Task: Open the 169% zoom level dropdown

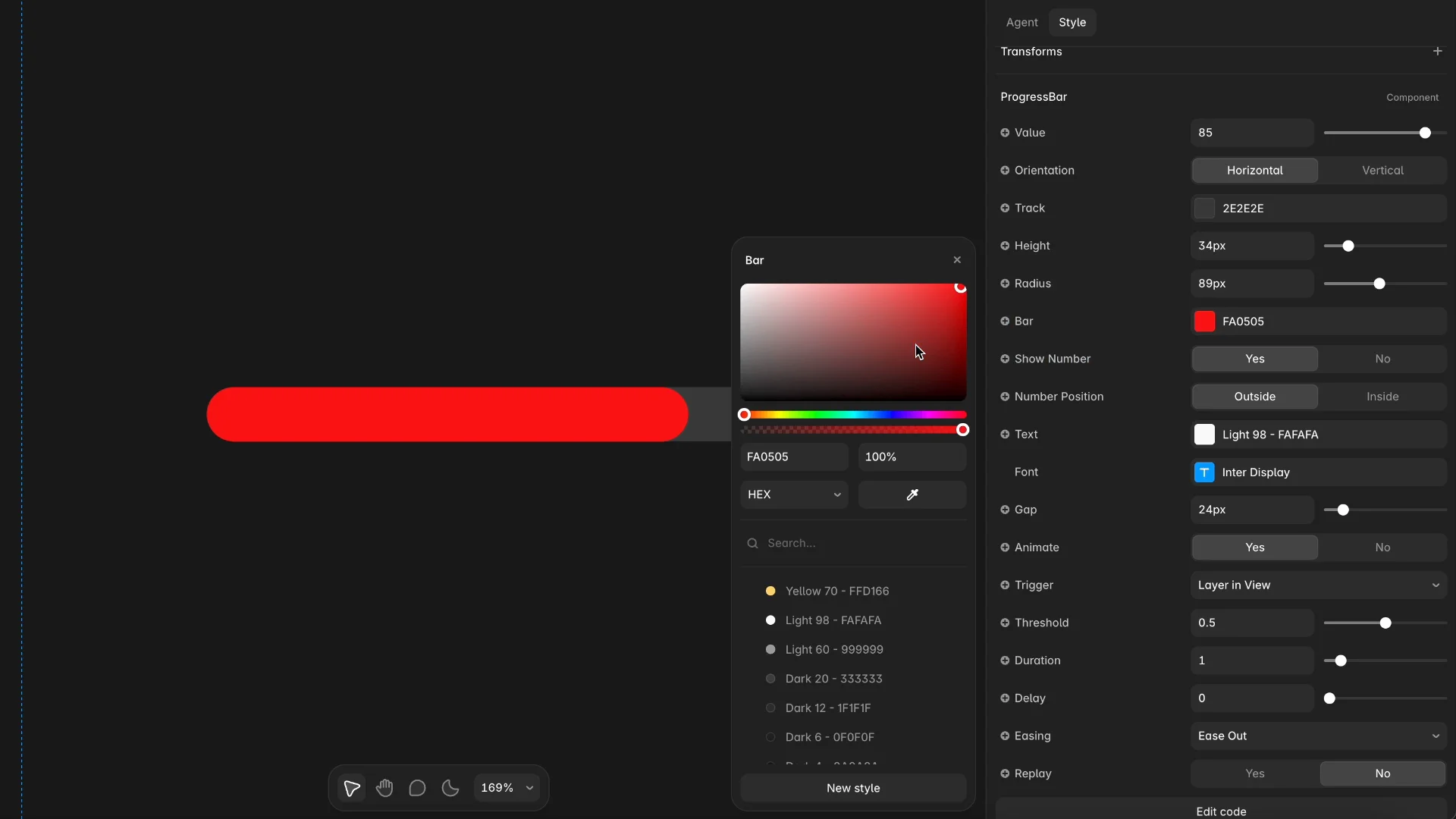Action: point(507,788)
